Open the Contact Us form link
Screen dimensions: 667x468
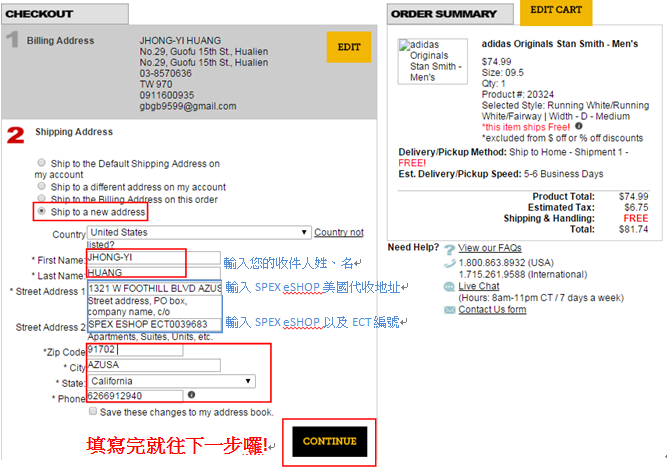click(x=492, y=309)
